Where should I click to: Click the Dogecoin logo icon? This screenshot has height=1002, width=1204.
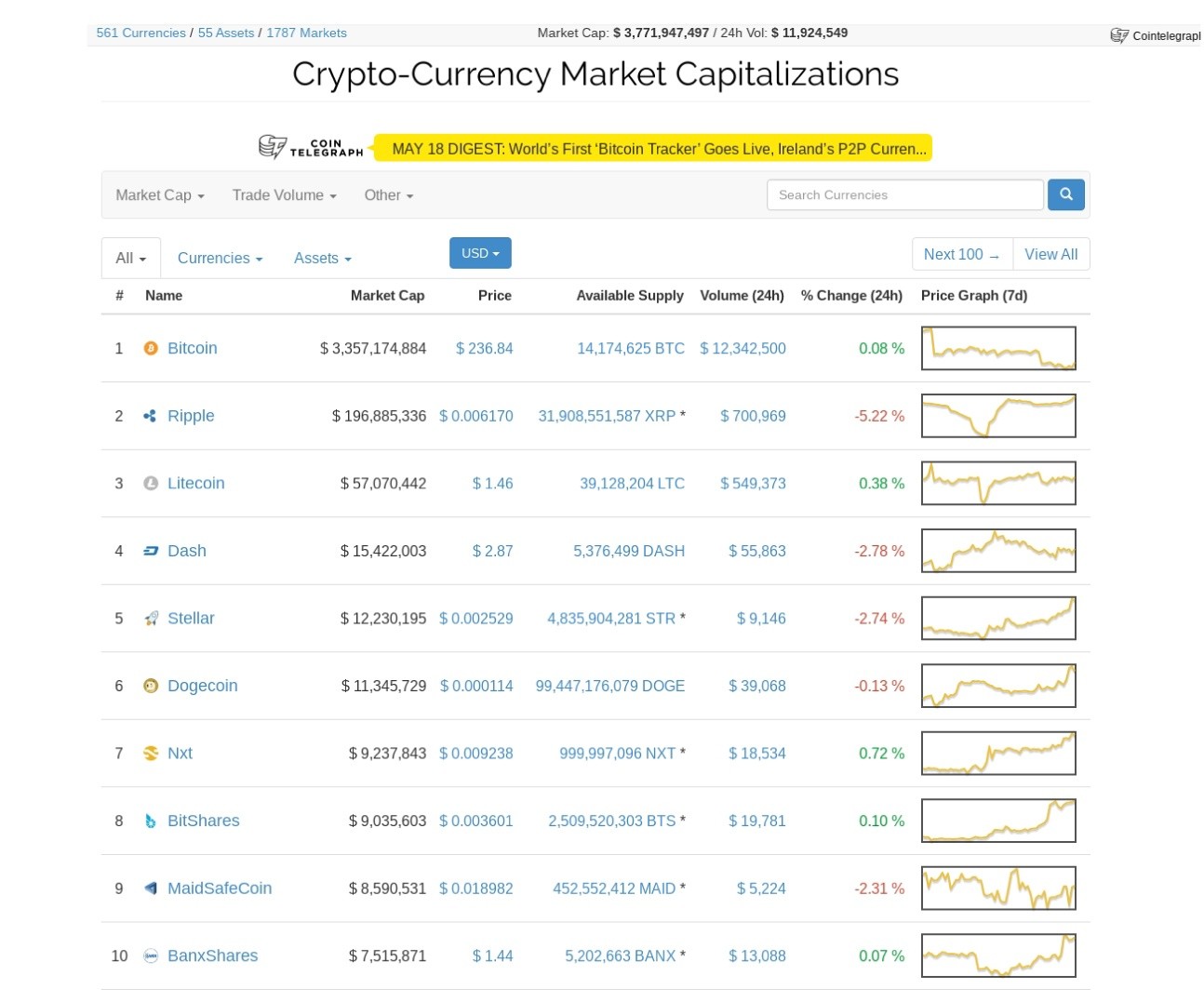pos(151,686)
